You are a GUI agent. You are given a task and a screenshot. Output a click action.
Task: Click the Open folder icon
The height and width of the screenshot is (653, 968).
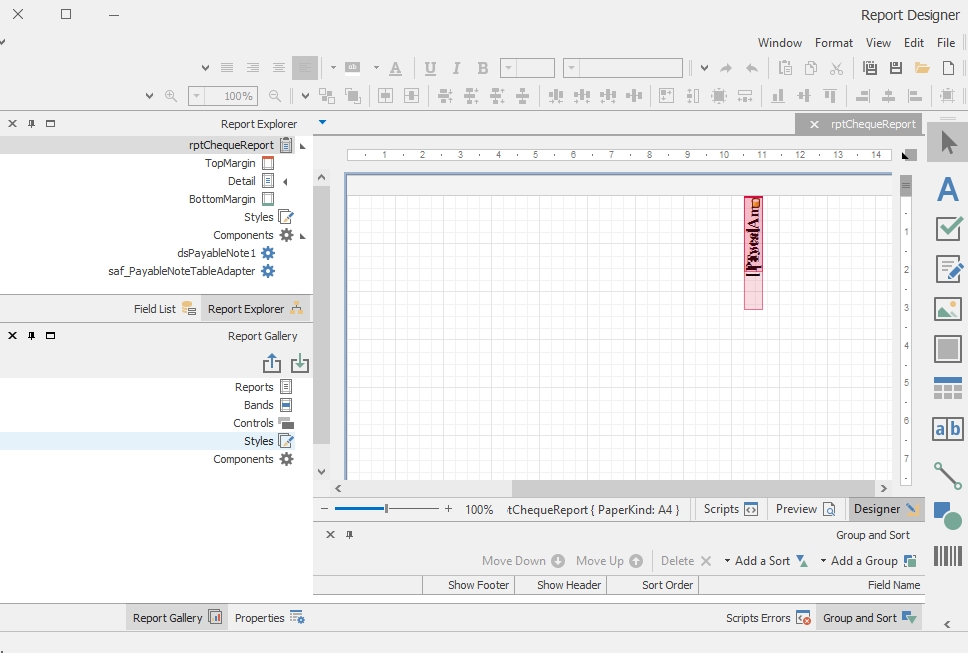[921, 68]
